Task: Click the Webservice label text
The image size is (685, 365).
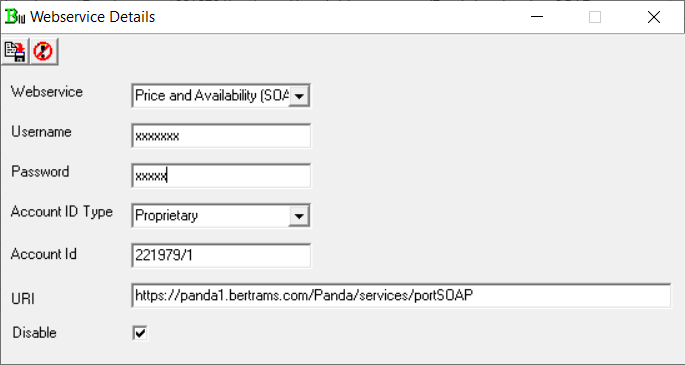Action: click(x=47, y=92)
